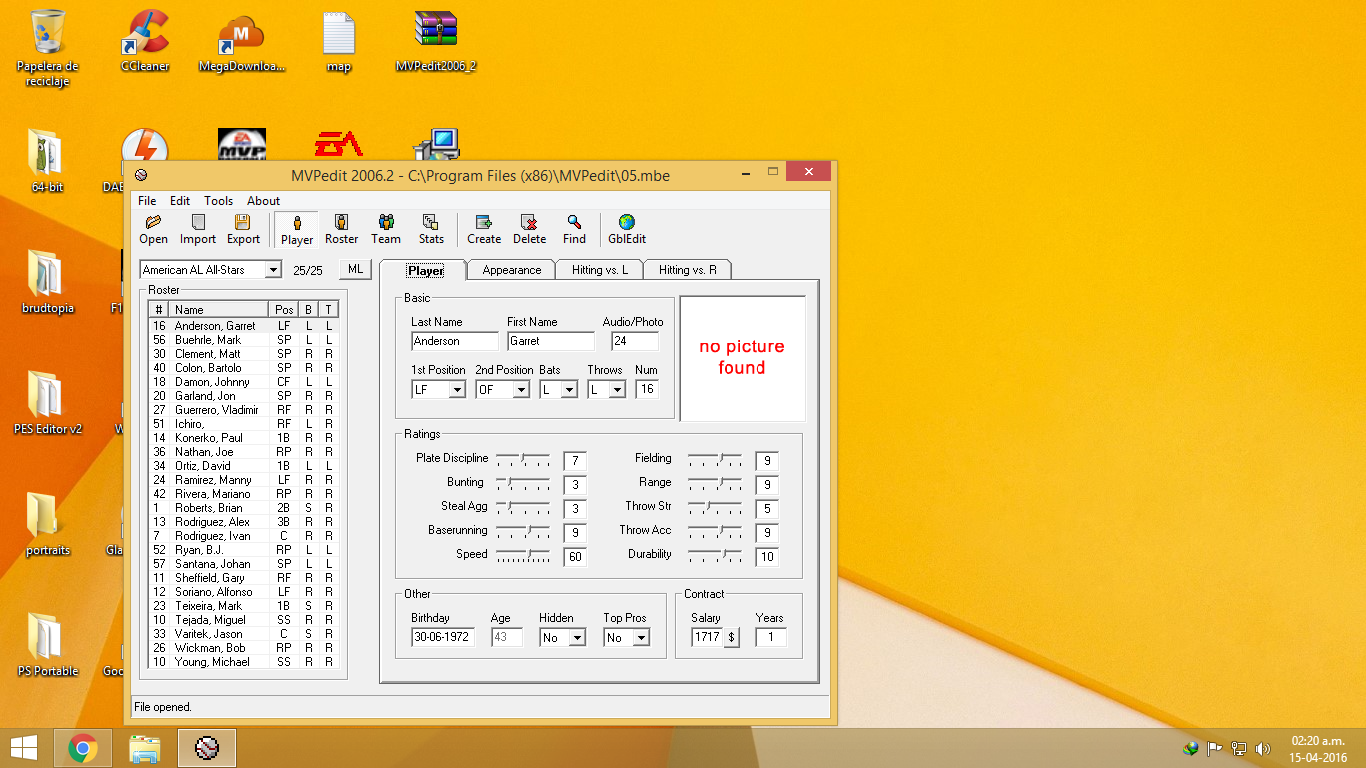Switch to Roster view toolbar icon
The height and width of the screenshot is (768, 1366).
(x=341, y=229)
